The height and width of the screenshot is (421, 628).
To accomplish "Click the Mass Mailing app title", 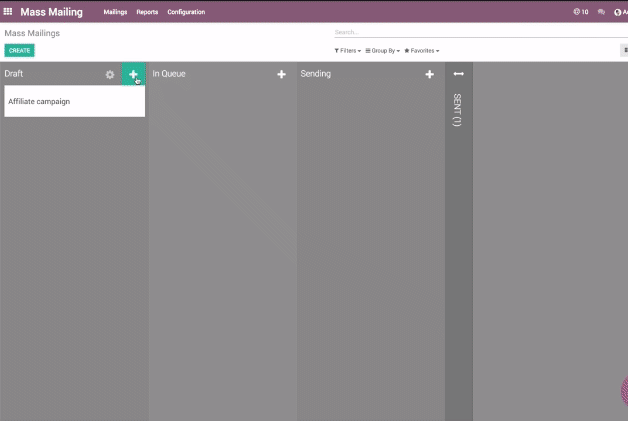I will (x=51, y=12).
